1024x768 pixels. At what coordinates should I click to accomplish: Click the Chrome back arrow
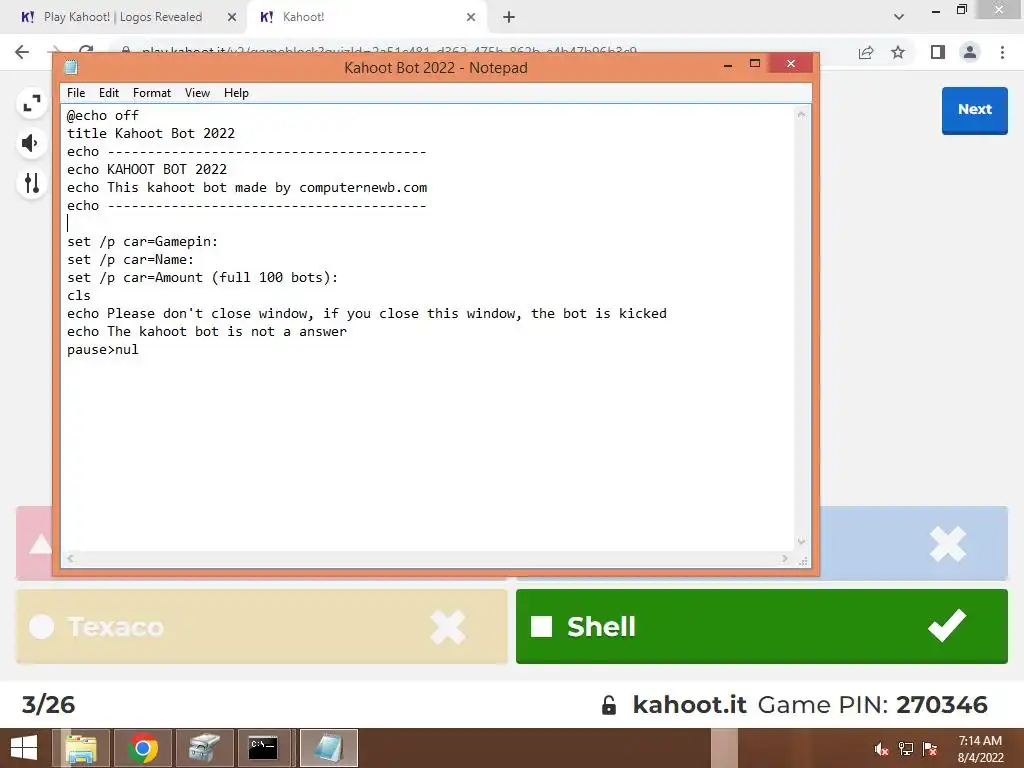click(22, 52)
